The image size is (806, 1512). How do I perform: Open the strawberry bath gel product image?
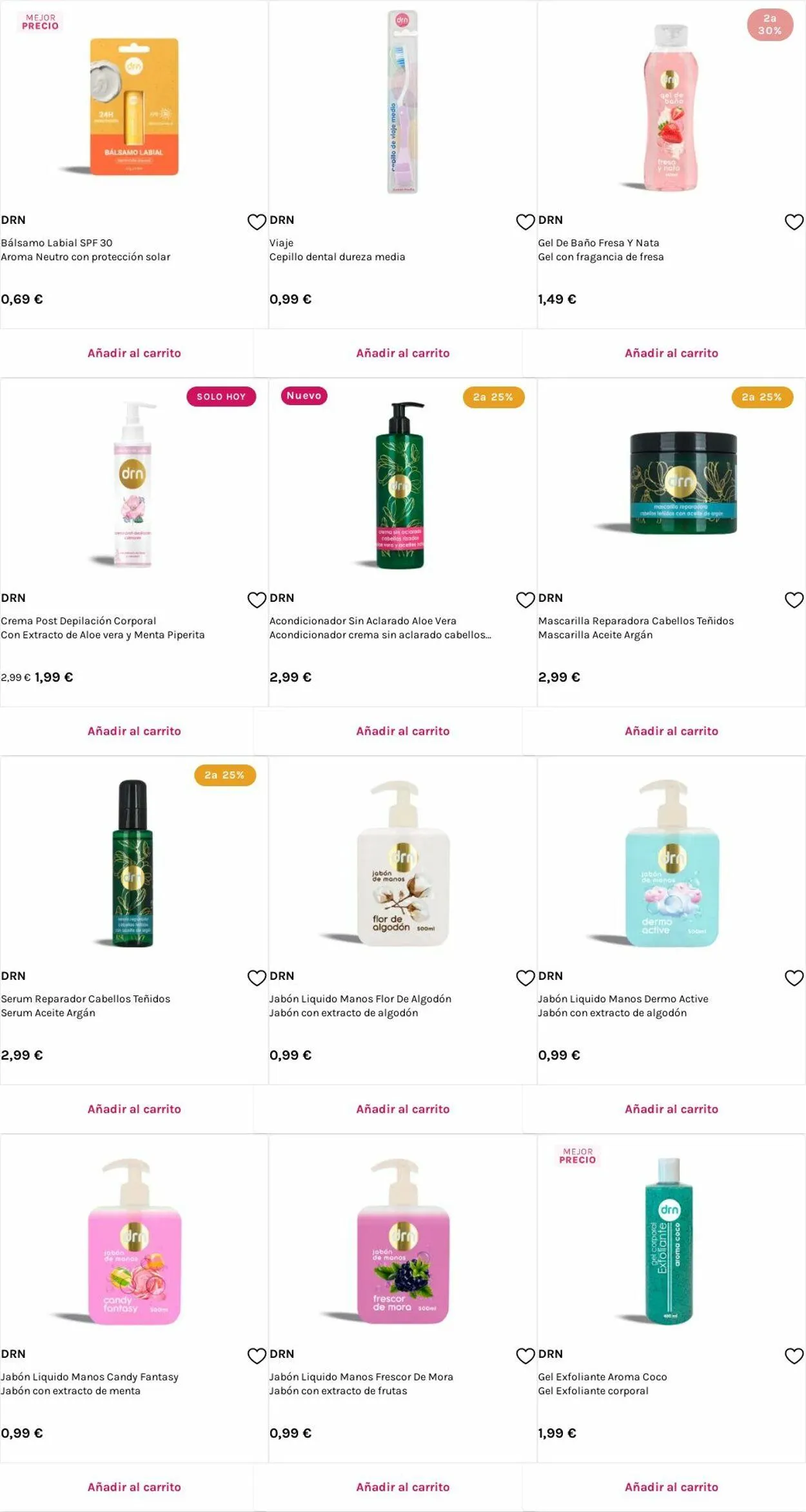coord(671,108)
